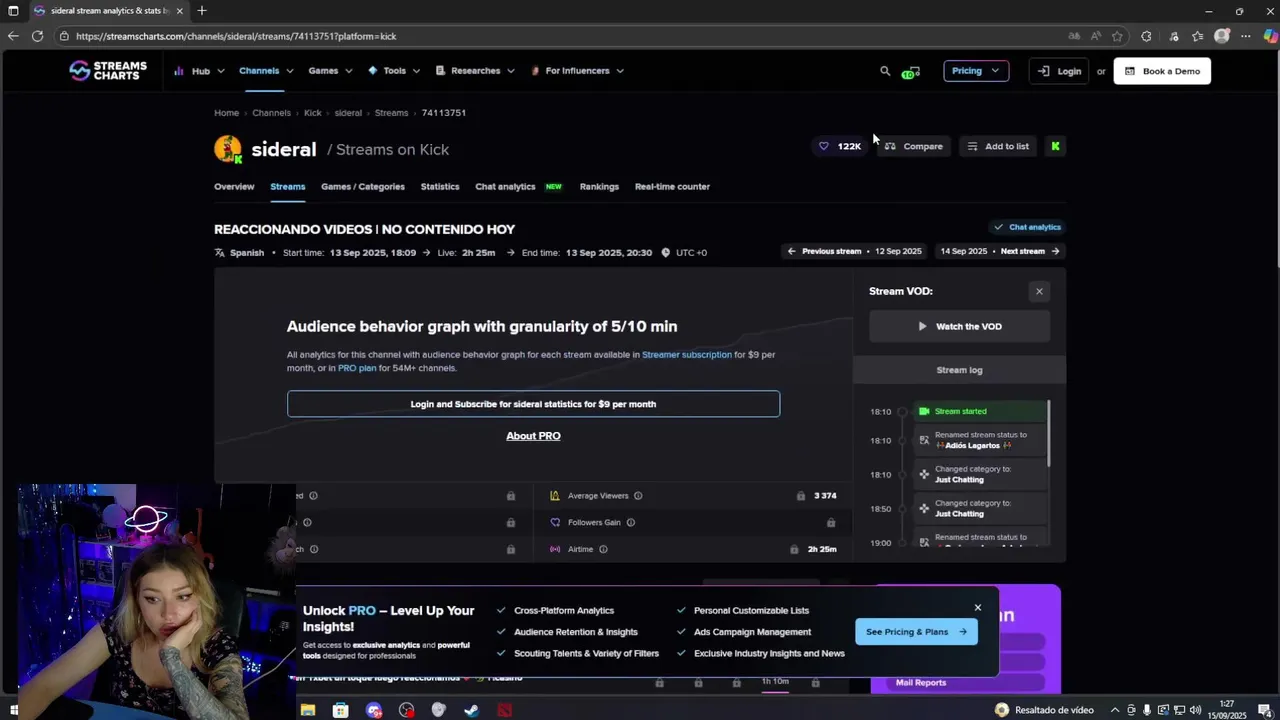Open browser settings three-dots menu
The image size is (1280, 720).
(x=1246, y=36)
